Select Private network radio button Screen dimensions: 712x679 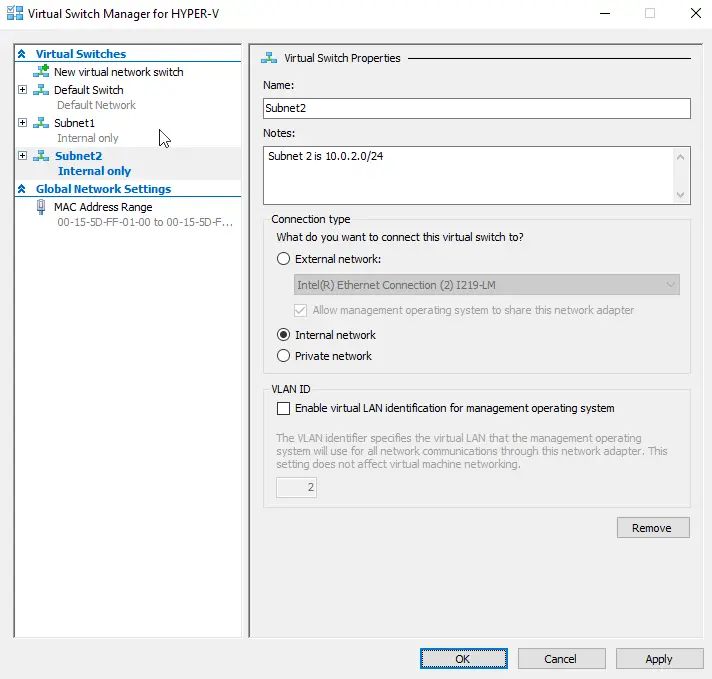click(x=283, y=356)
